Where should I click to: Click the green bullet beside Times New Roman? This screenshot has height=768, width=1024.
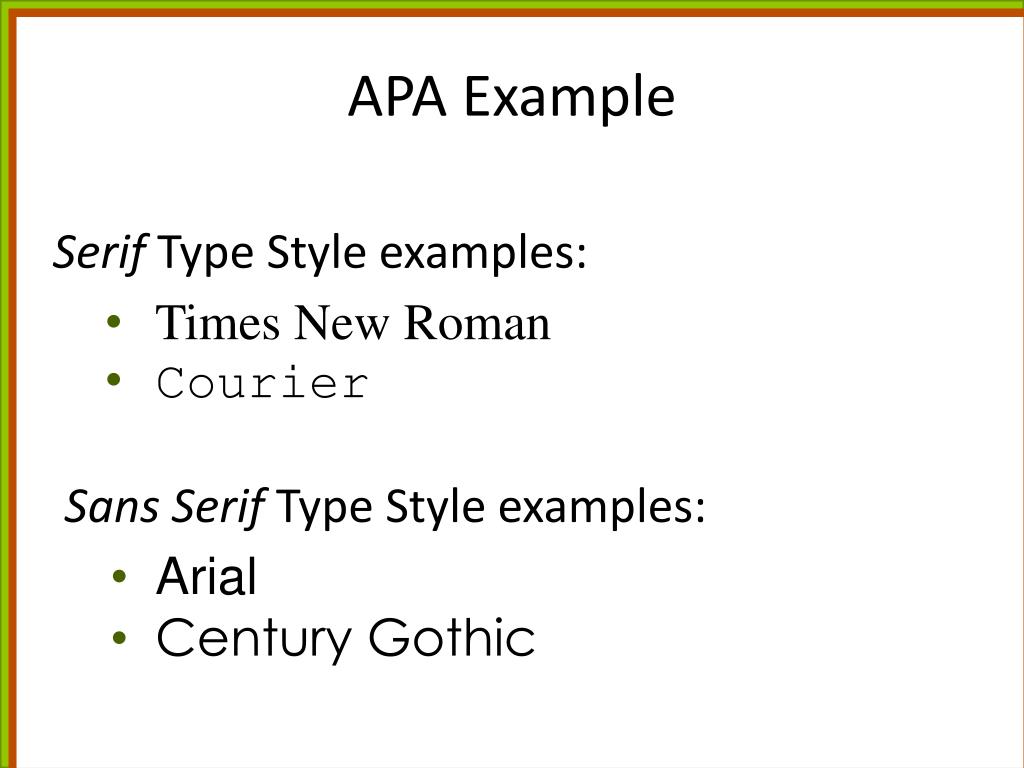click(114, 321)
